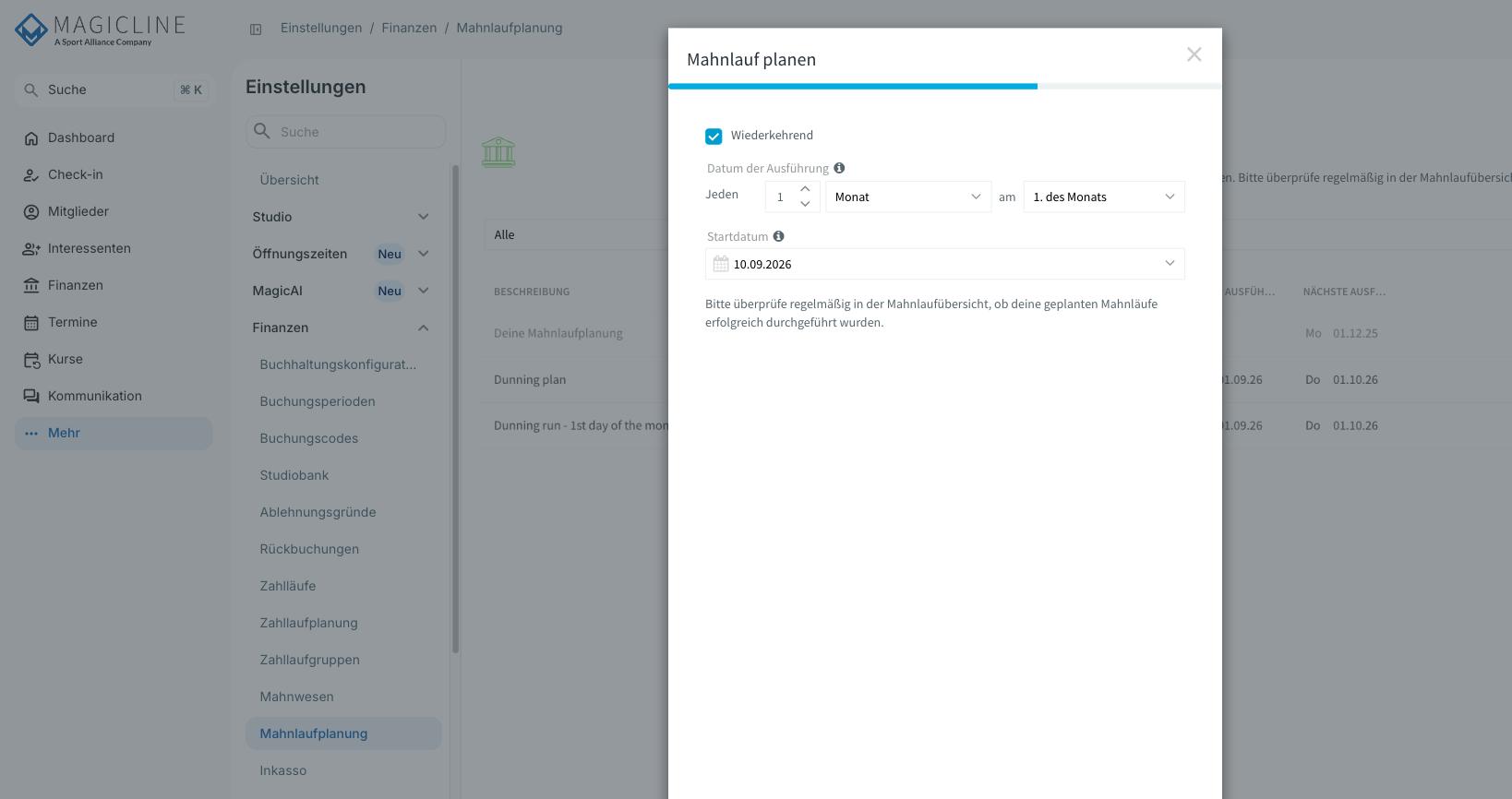Click the green bank building icon
Screen dimensions: 1512x799
[x=498, y=152]
